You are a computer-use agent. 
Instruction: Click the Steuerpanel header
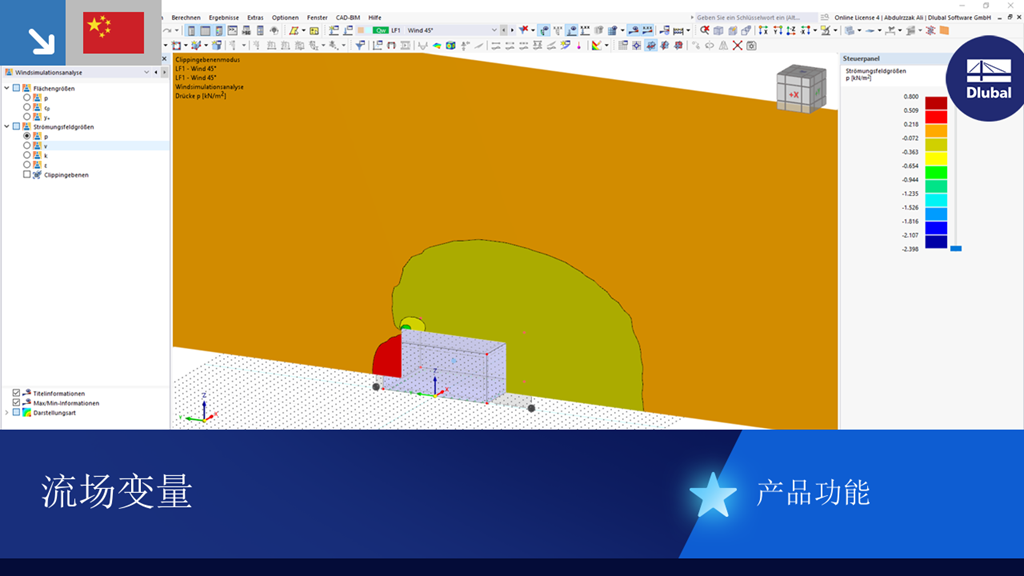click(x=861, y=58)
